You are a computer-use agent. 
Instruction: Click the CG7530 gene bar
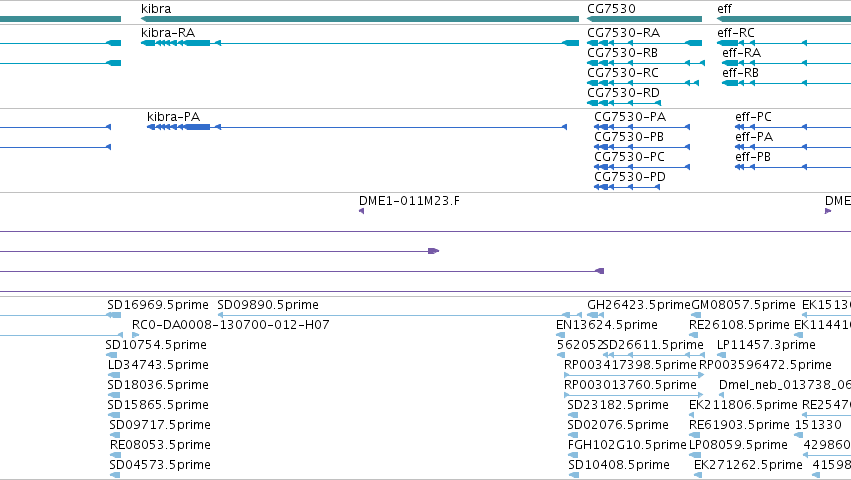644,19
